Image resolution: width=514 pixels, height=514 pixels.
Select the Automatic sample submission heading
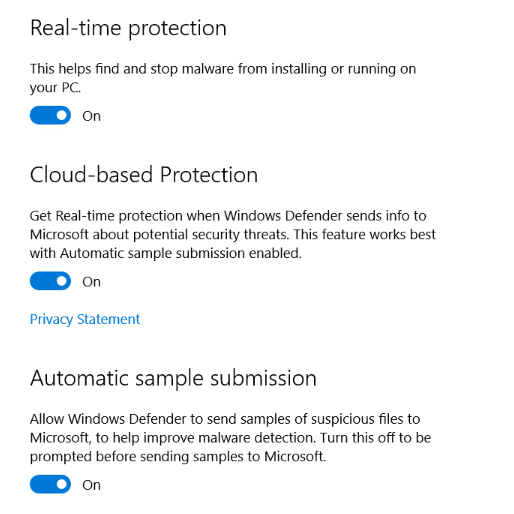(x=173, y=379)
